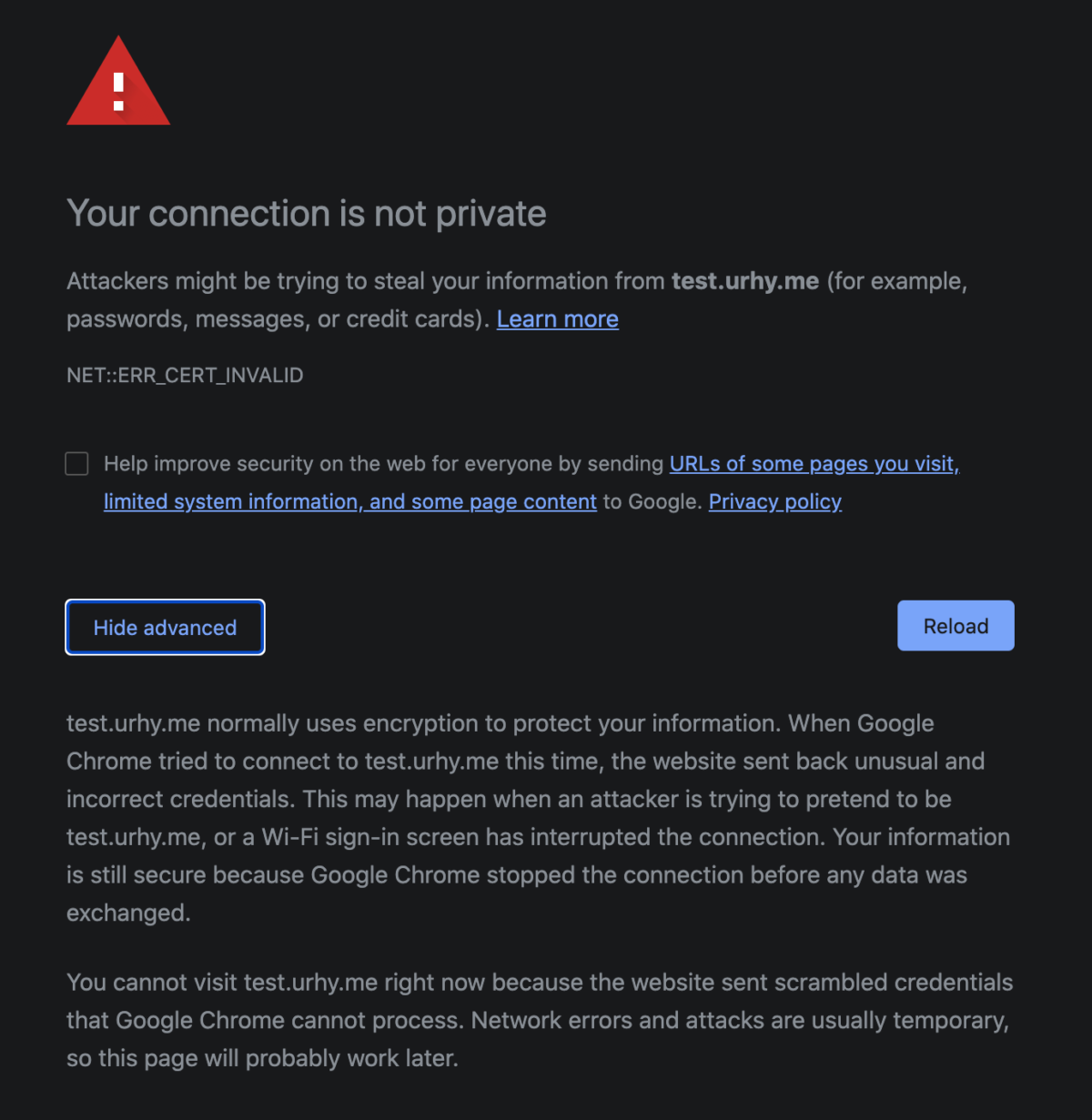Viewport: 1092px width, 1120px height.
Task: Click the bold test.urhy.me domain name
Action: (x=744, y=281)
